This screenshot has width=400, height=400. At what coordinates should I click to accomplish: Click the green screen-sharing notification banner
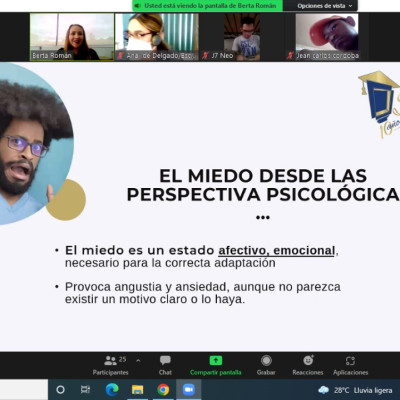pyautogui.click(x=207, y=6)
